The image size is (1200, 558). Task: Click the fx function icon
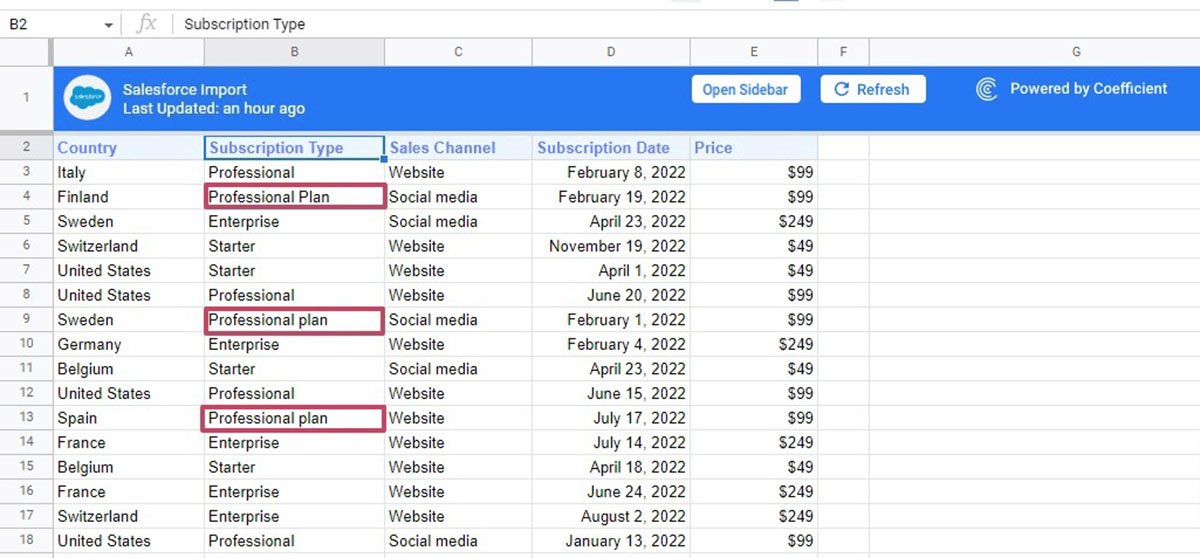click(x=146, y=24)
